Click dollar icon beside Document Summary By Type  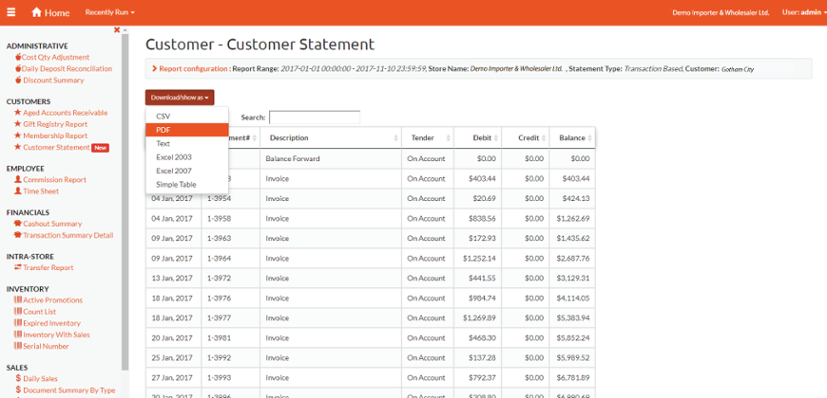click(18, 390)
